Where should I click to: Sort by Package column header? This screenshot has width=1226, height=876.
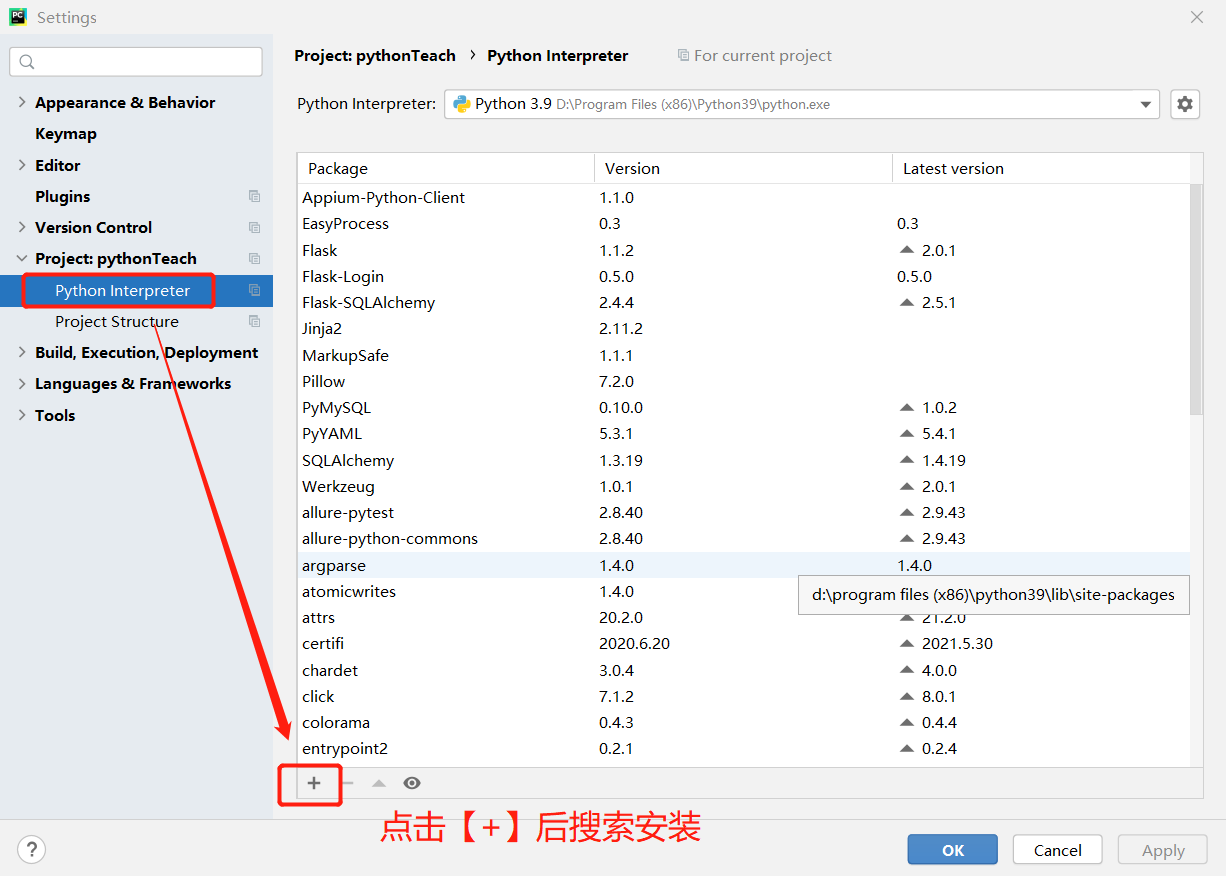coord(446,168)
